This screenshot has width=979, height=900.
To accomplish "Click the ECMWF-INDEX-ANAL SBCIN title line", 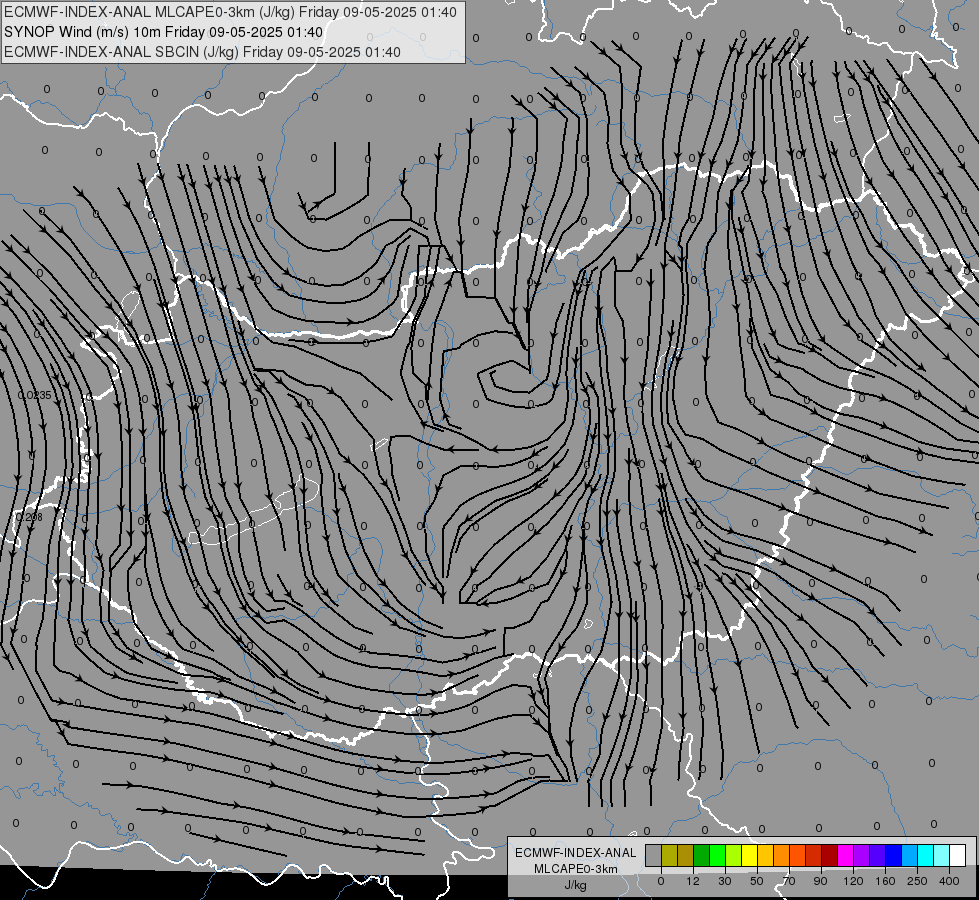I will [202, 52].
